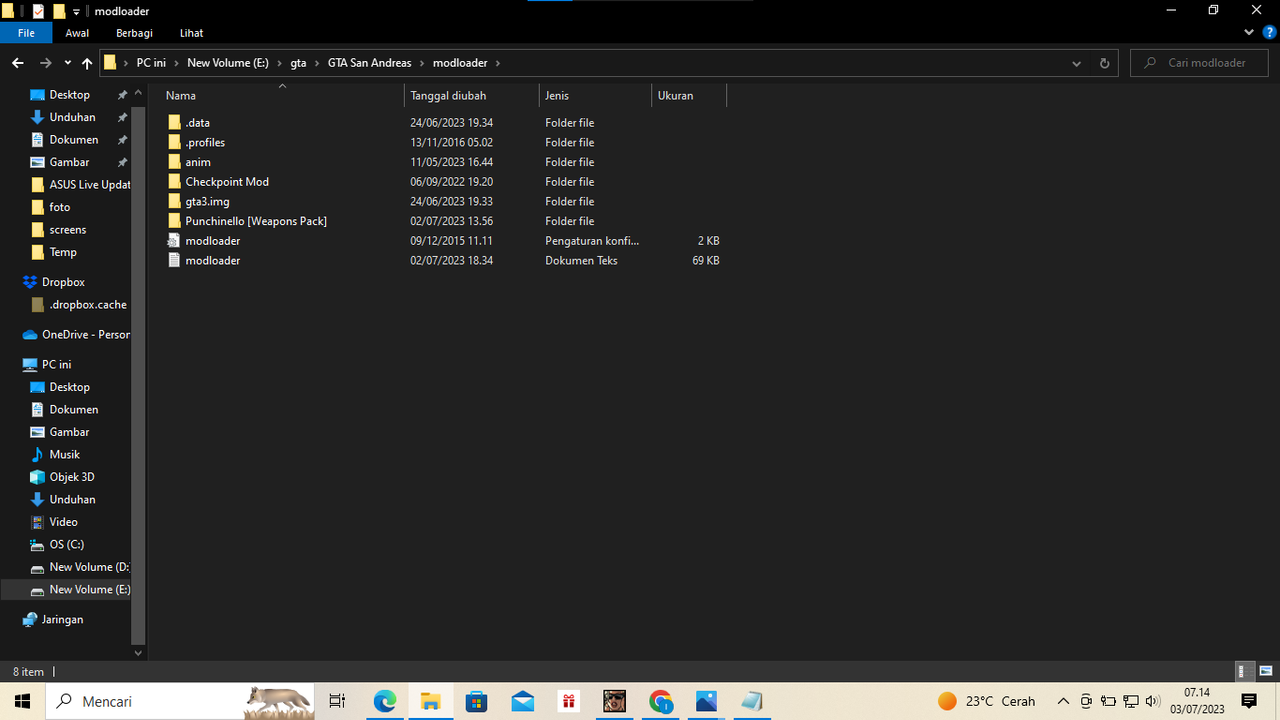Go to the gta folder in the address bar

[x=298, y=63]
